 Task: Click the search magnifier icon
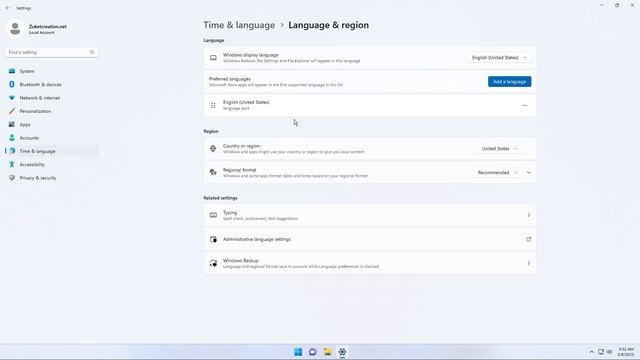click(92, 52)
